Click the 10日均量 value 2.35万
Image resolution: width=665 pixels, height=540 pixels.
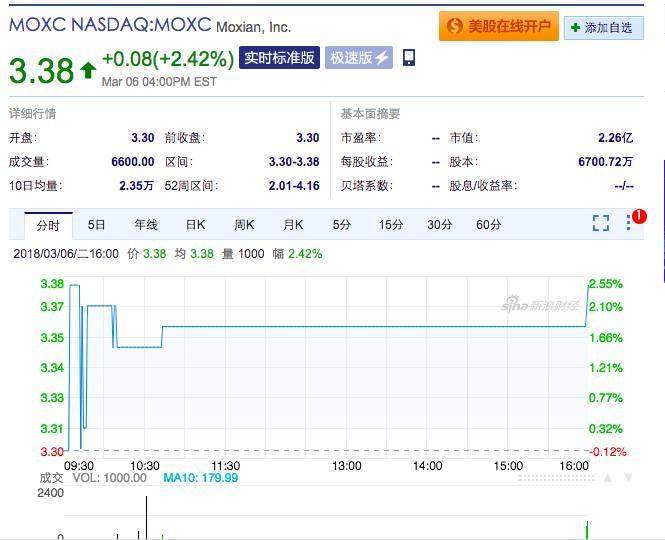(x=137, y=185)
